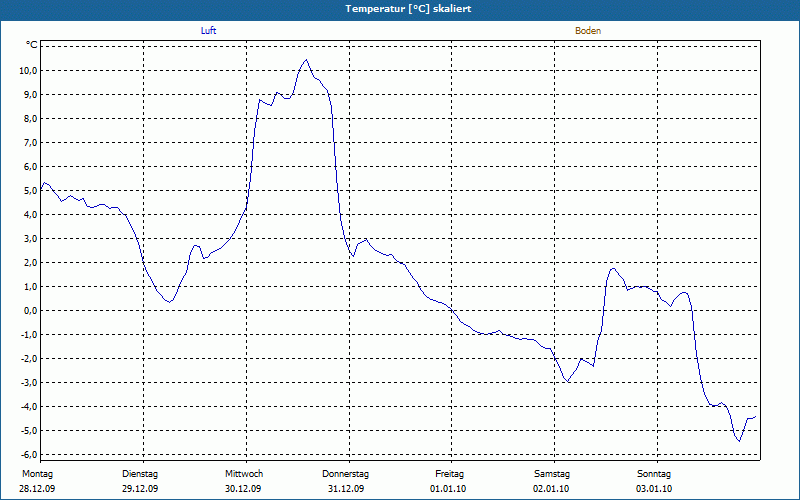The height and width of the screenshot is (500, 800).
Task: Click the Mittwoch day label
Action: (x=244, y=474)
